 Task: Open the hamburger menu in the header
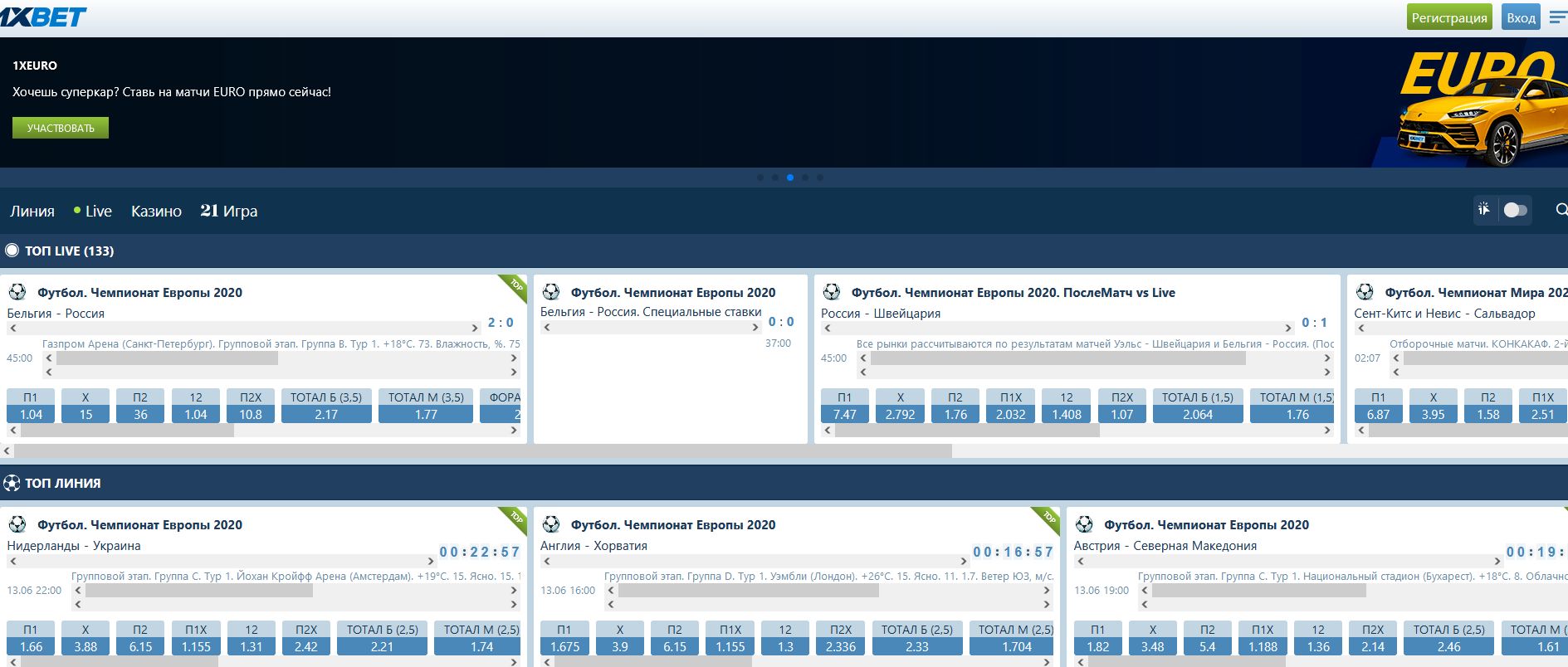pos(1557,17)
